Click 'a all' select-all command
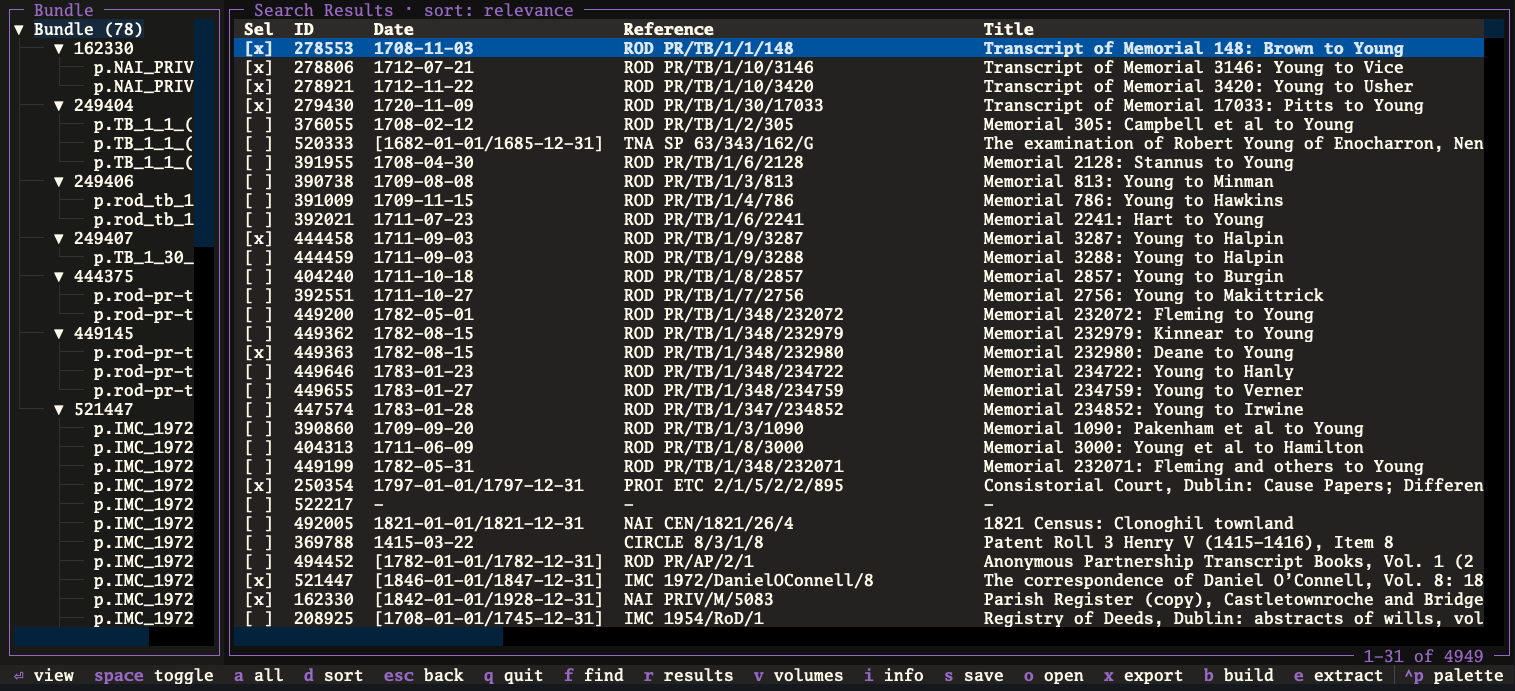Viewport: 1515px width, 691px height. [x=259, y=675]
